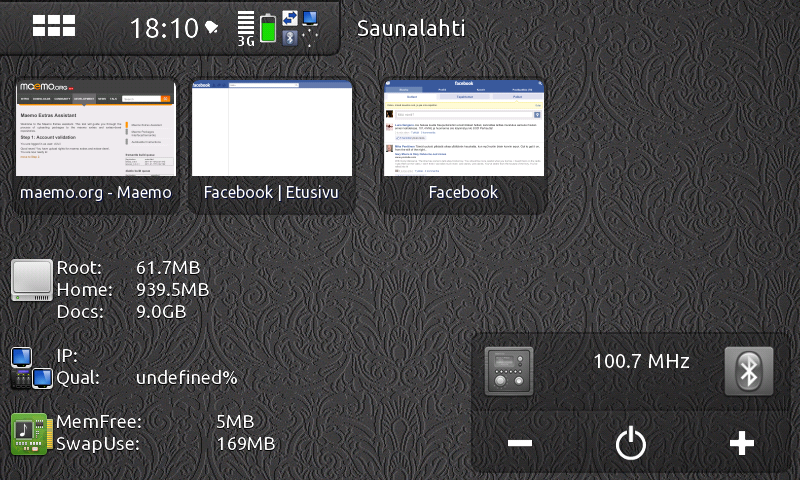
Task: Click the disk storage widget icon
Action: pos(32,280)
